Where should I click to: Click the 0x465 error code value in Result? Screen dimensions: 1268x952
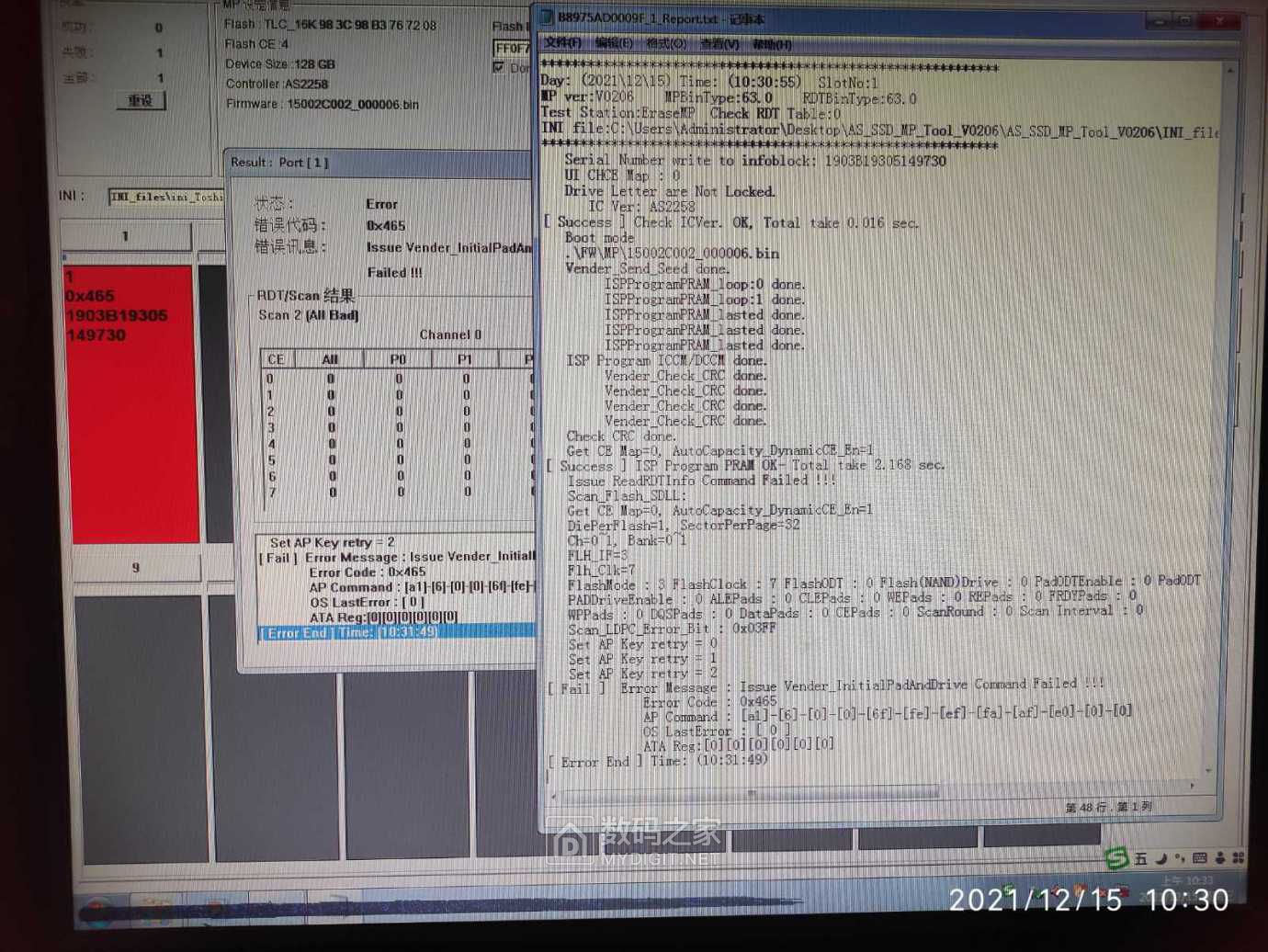click(386, 225)
